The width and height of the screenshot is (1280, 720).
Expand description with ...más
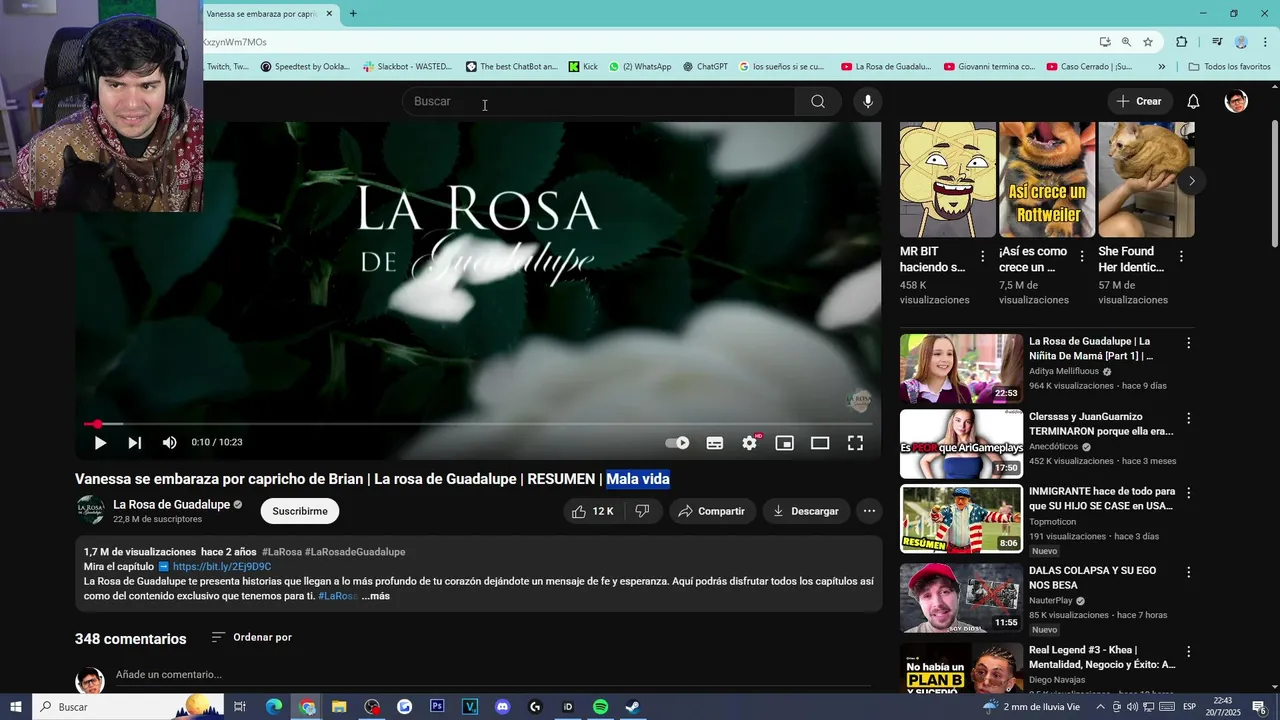pos(376,596)
